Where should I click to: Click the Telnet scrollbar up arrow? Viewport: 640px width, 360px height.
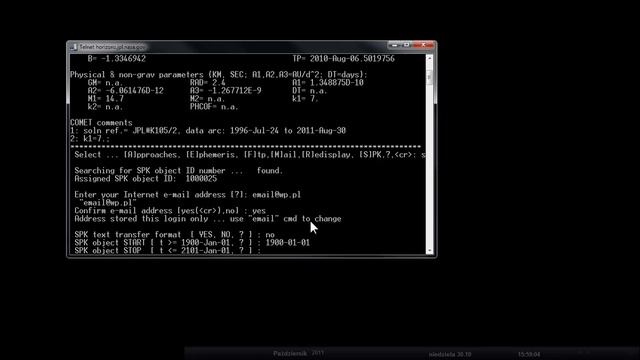coord(429,58)
